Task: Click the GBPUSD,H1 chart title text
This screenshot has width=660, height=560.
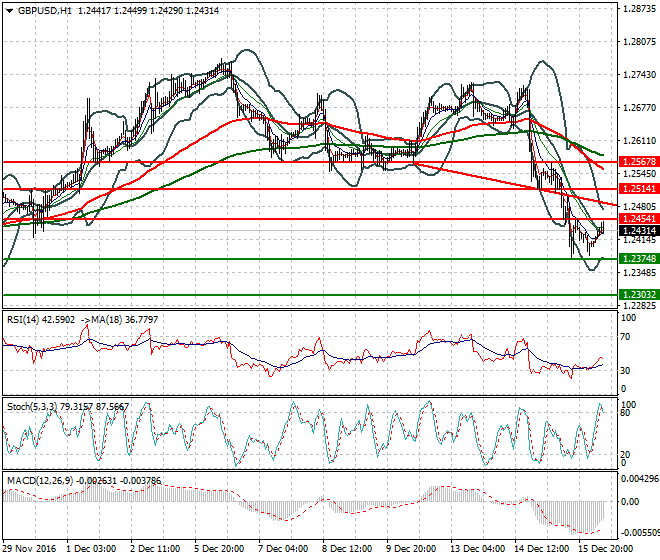Action: [45, 11]
